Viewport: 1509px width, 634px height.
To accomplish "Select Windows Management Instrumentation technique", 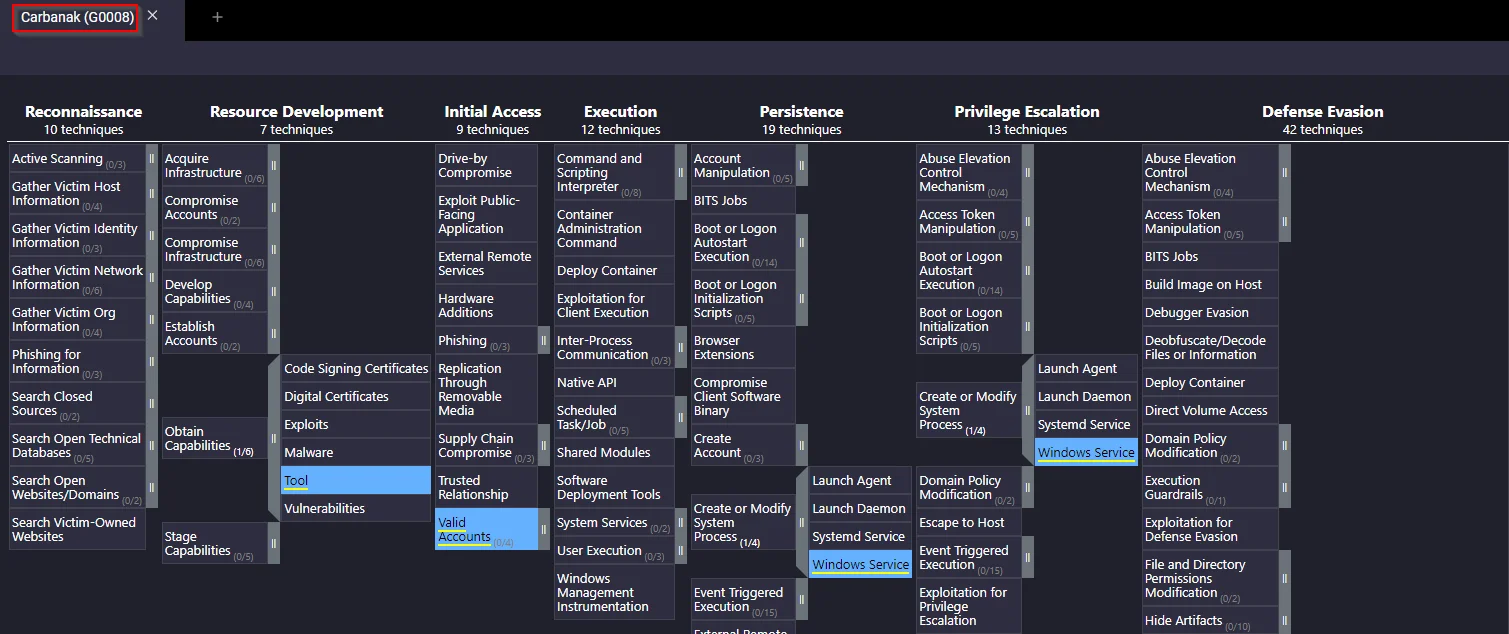I will point(614,593).
